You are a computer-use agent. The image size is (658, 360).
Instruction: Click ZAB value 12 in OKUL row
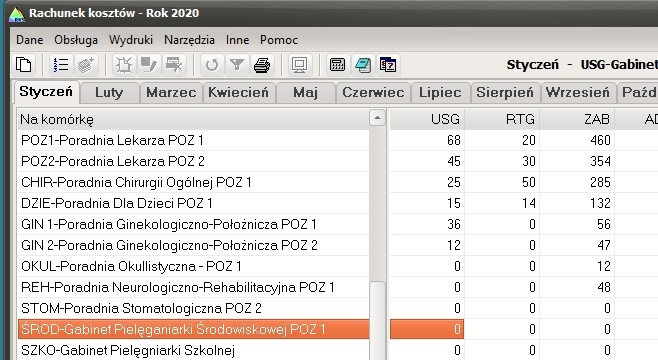(x=604, y=266)
